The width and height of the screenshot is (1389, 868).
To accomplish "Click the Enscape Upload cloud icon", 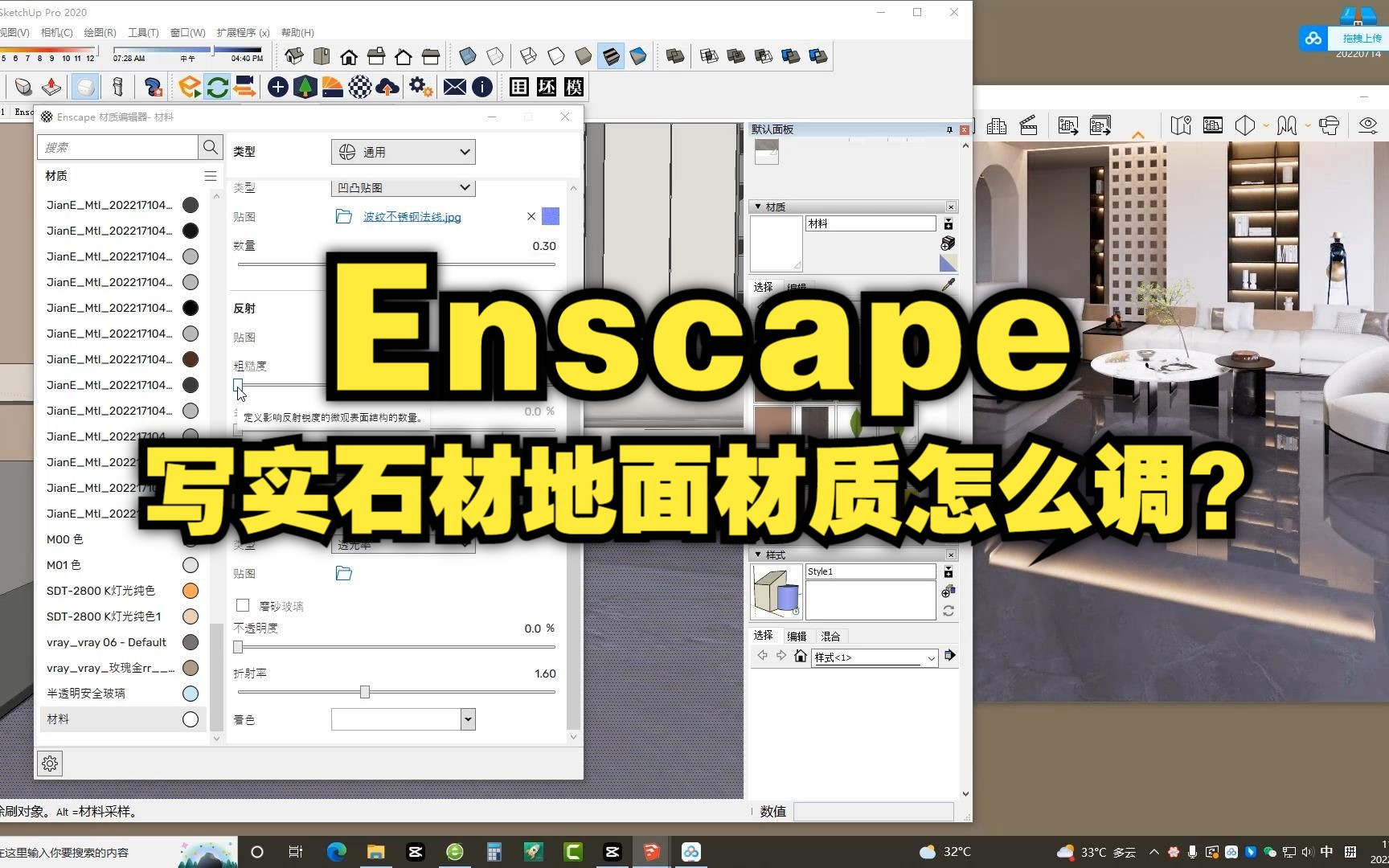I will point(387,87).
